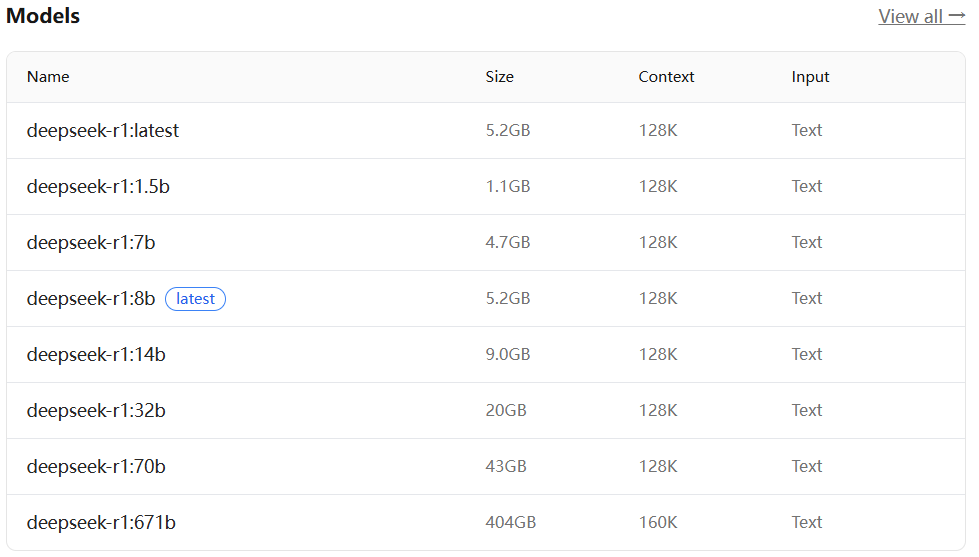Click 128K in the deepseek-r1:8b row
Screen dimensions: 979x557
coord(658,298)
